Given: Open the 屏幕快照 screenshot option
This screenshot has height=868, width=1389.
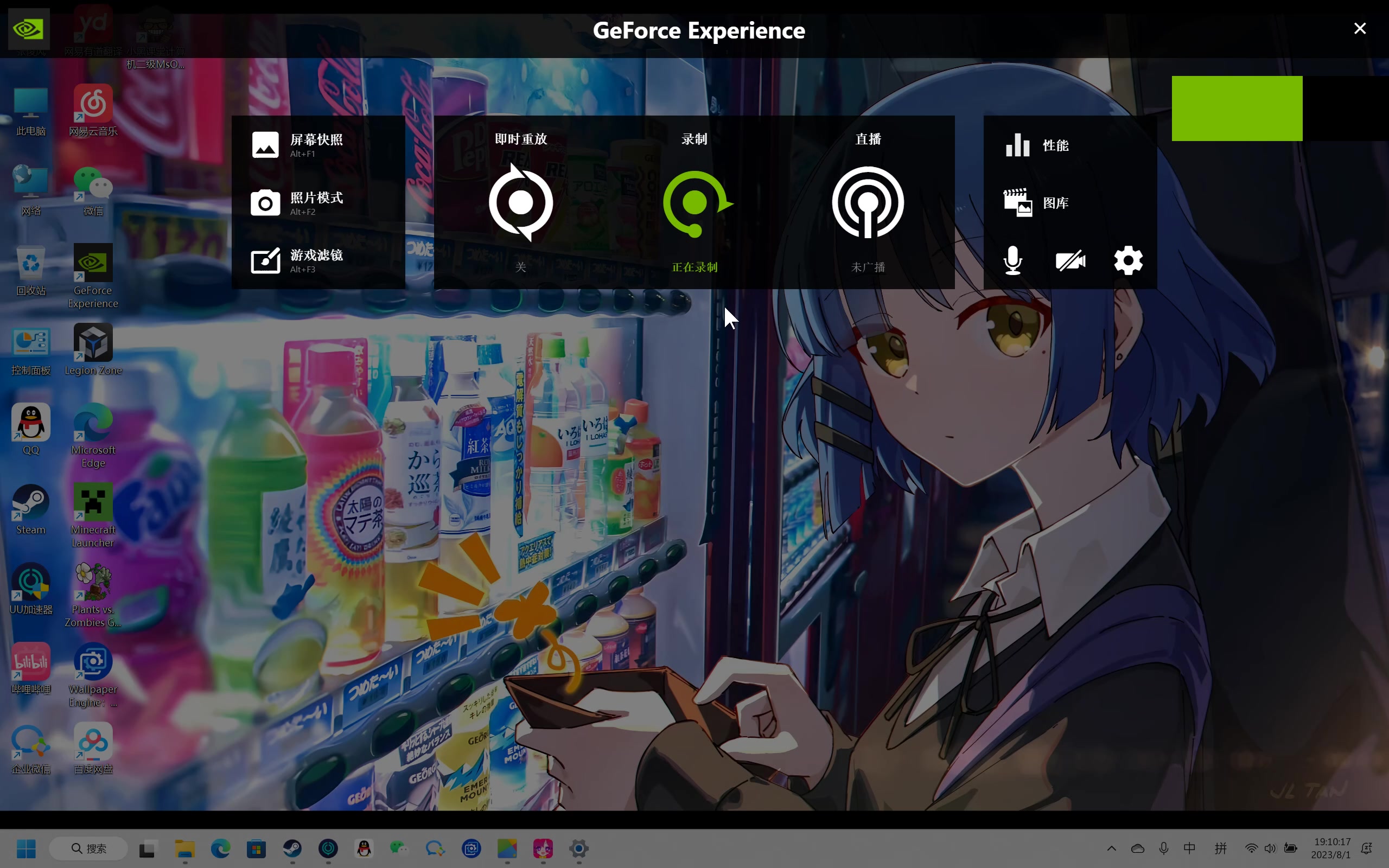Looking at the screenshot, I should tap(297, 145).
